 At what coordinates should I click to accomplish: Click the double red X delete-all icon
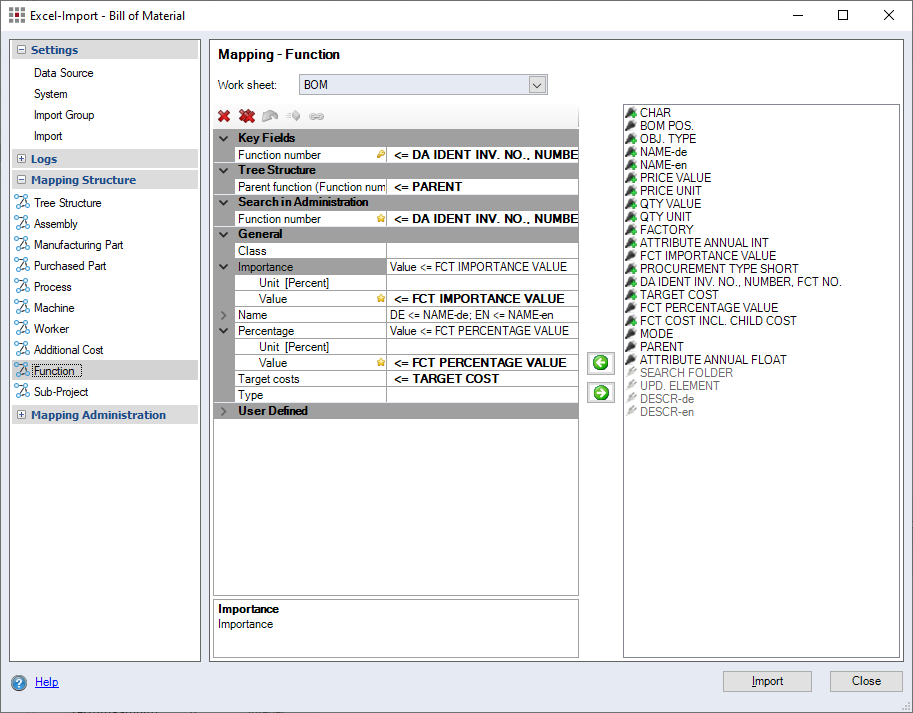pyautogui.click(x=247, y=116)
